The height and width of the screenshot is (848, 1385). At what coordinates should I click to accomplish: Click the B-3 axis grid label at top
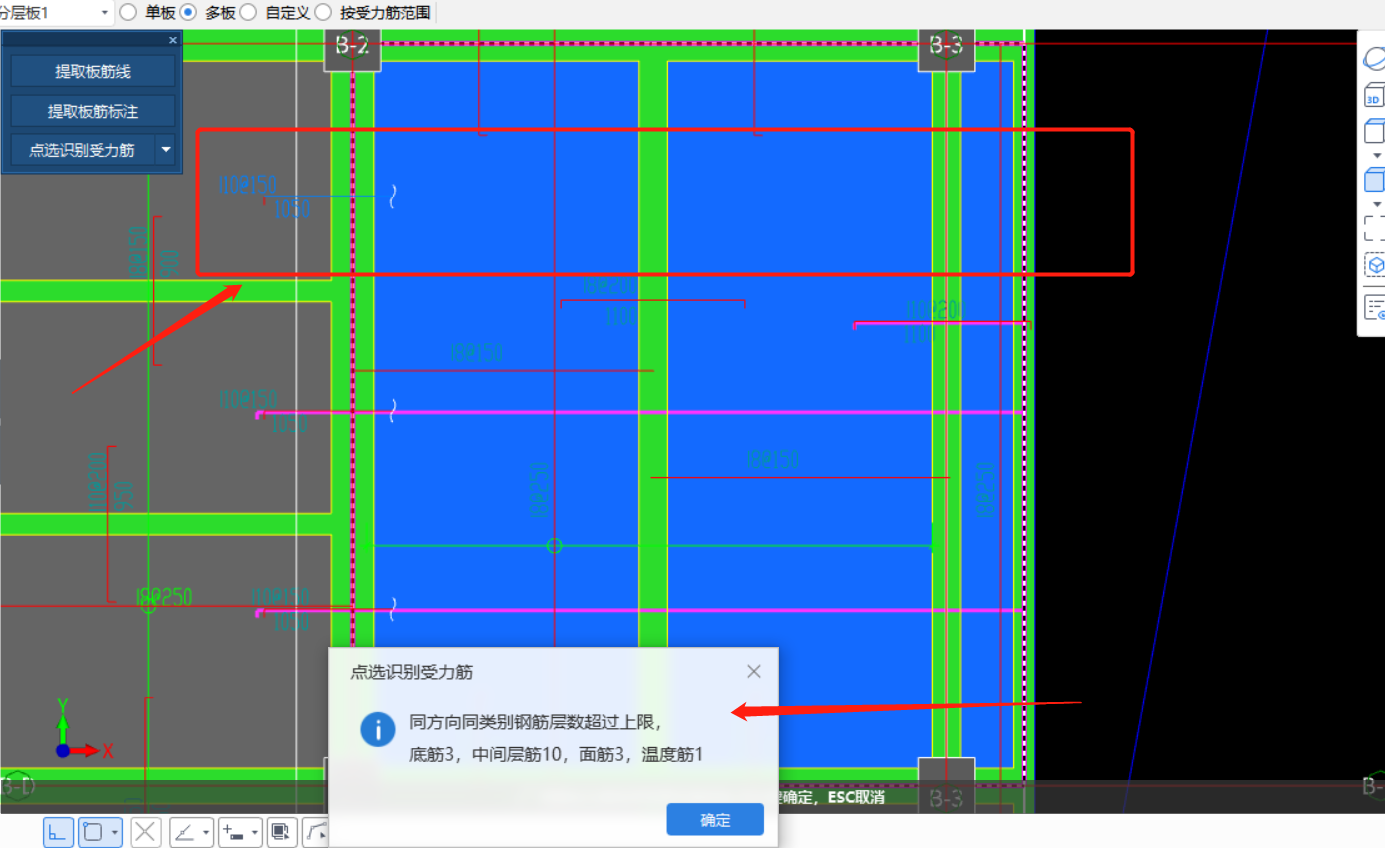[x=946, y=46]
